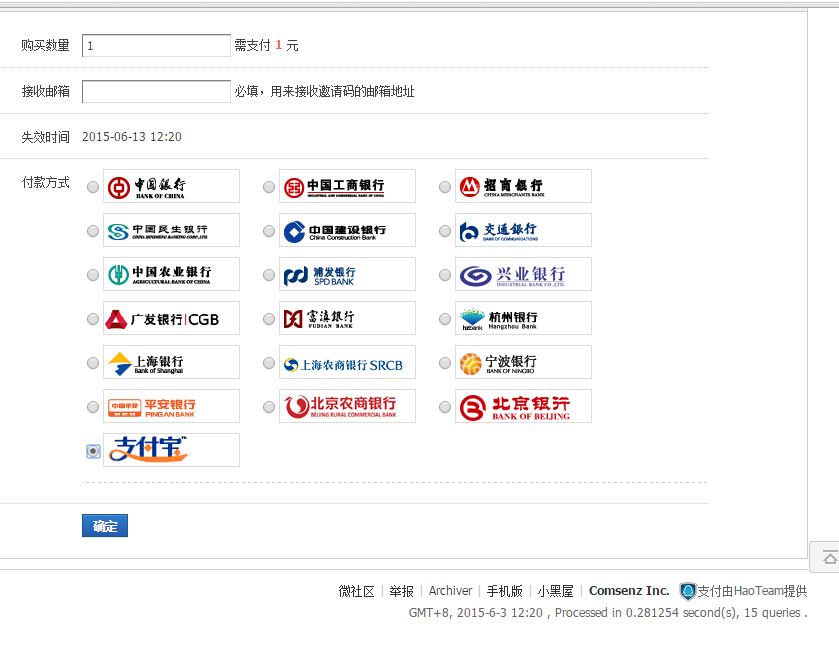The height and width of the screenshot is (663, 839).
Task: Open the 举报 footer link
Action: pos(401,591)
